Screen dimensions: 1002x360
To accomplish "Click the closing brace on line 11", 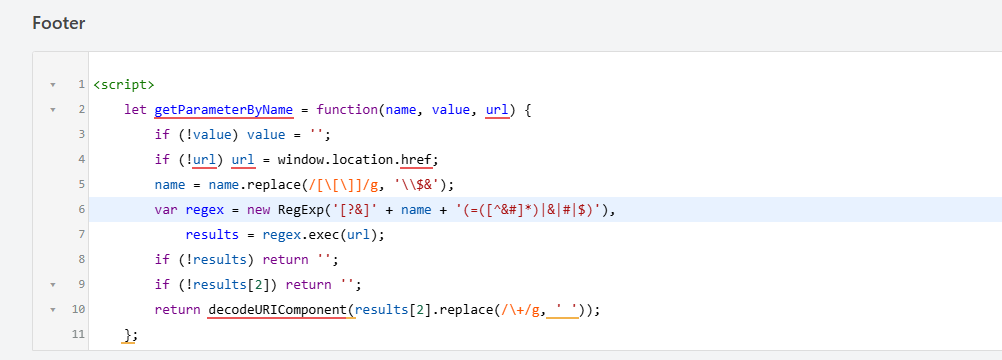I will click(x=128, y=334).
